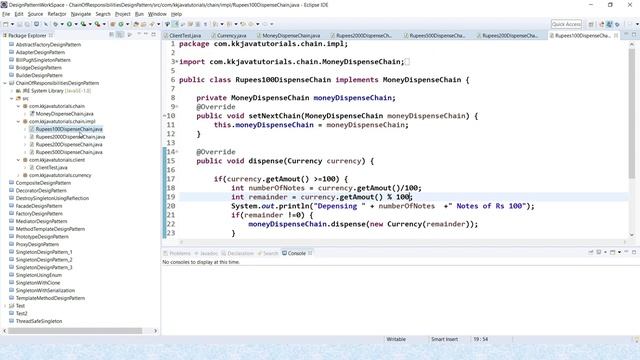Click the New file toolbar icon
This screenshot has height=360, width=640.
pyautogui.click(x=6, y=24)
